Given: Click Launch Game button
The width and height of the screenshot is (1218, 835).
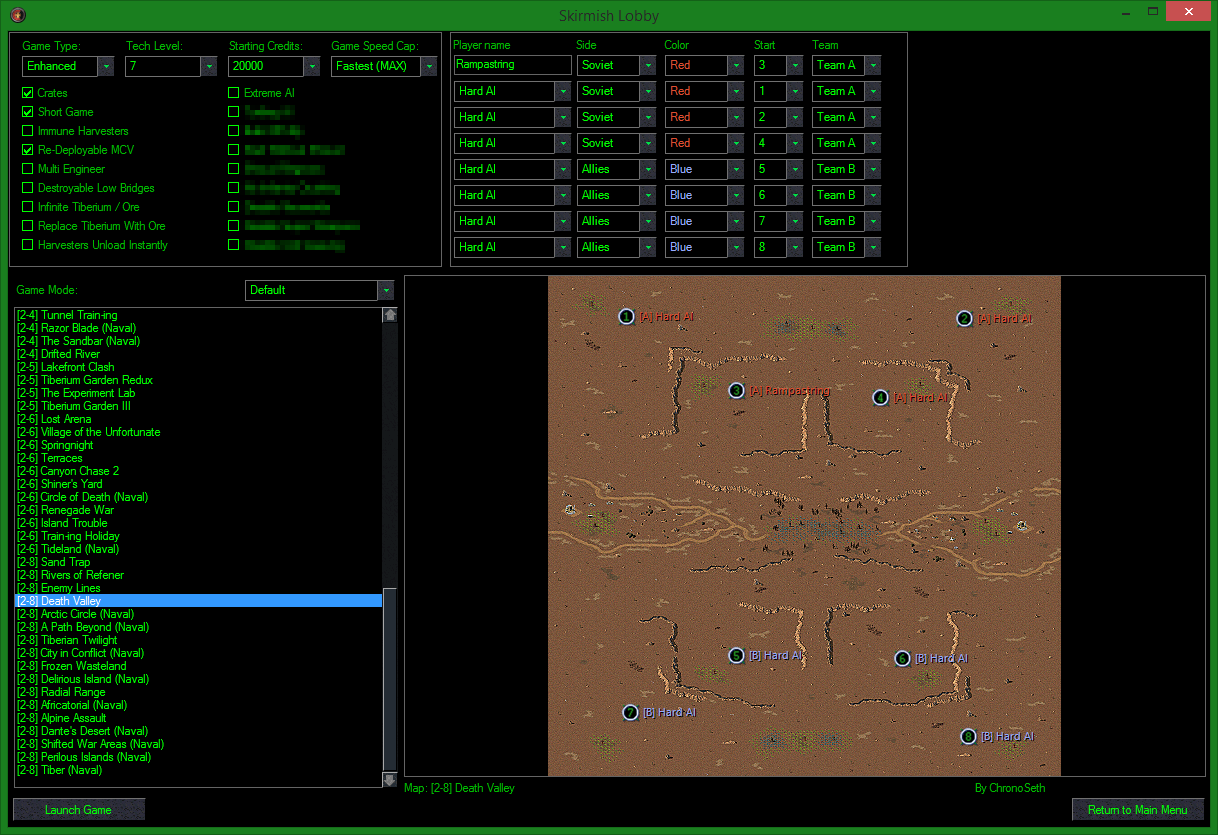Looking at the screenshot, I should coord(79,809).
